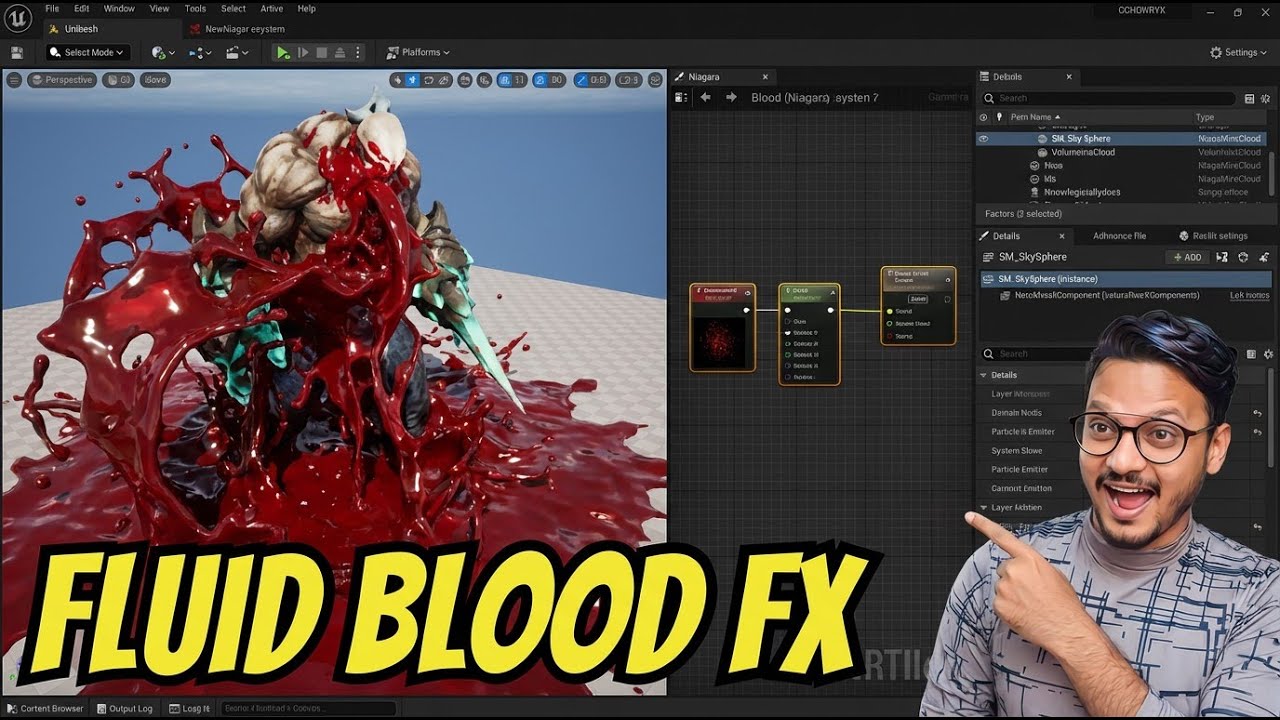Open the Platforms dropdown
Viewport: 1280px width, 720px height.
pos(418,52)
